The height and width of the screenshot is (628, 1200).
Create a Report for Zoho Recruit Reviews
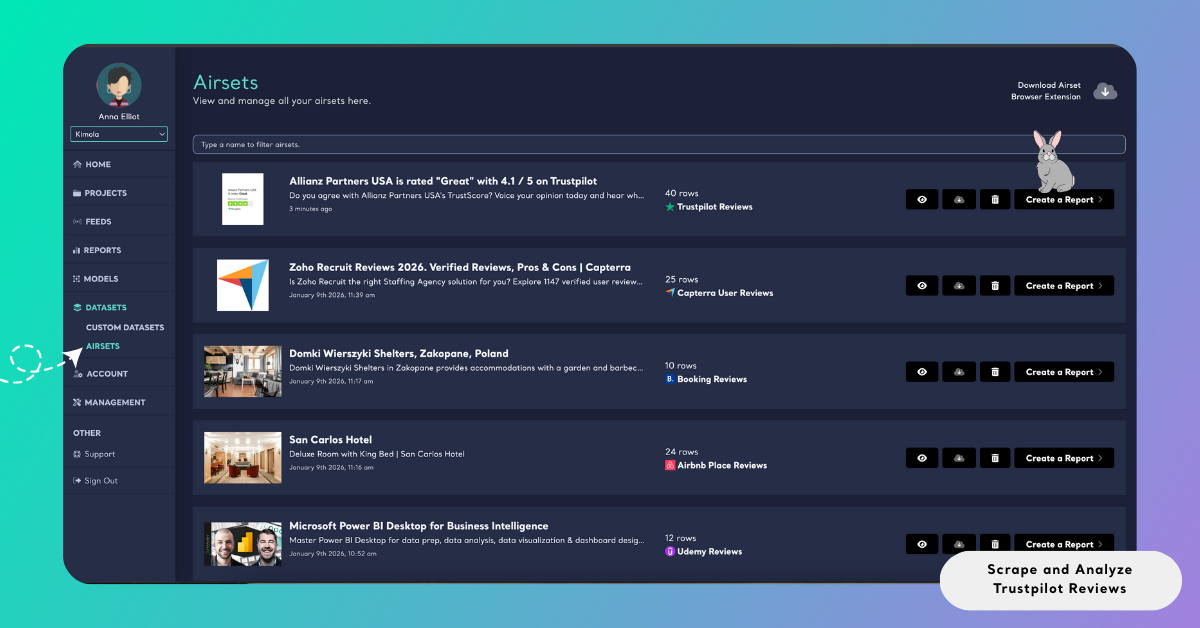pyautogui.click(x=1064, y=286)
